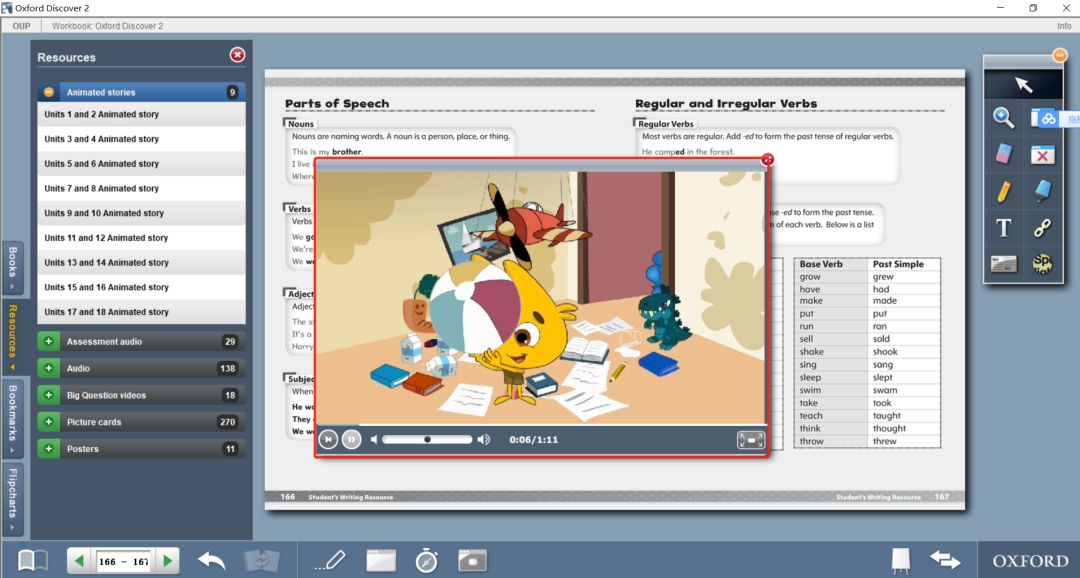Image resolution: width=1080 pixels, height=578 pixels.
Task: Choose the text T tool
Action: (1004, 227)
